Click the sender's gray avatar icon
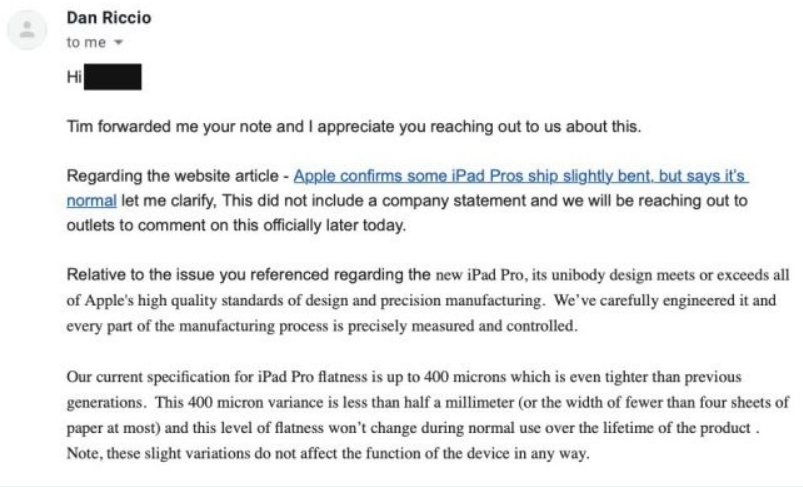The image size is (803, 487). point(27,30)
